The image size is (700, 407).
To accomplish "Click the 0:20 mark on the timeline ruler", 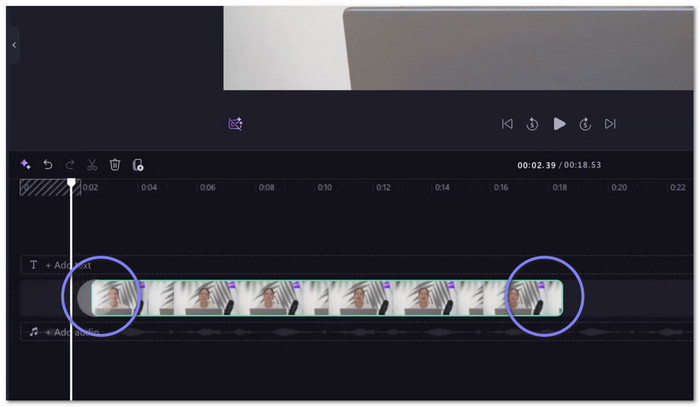I will point(619,187).
